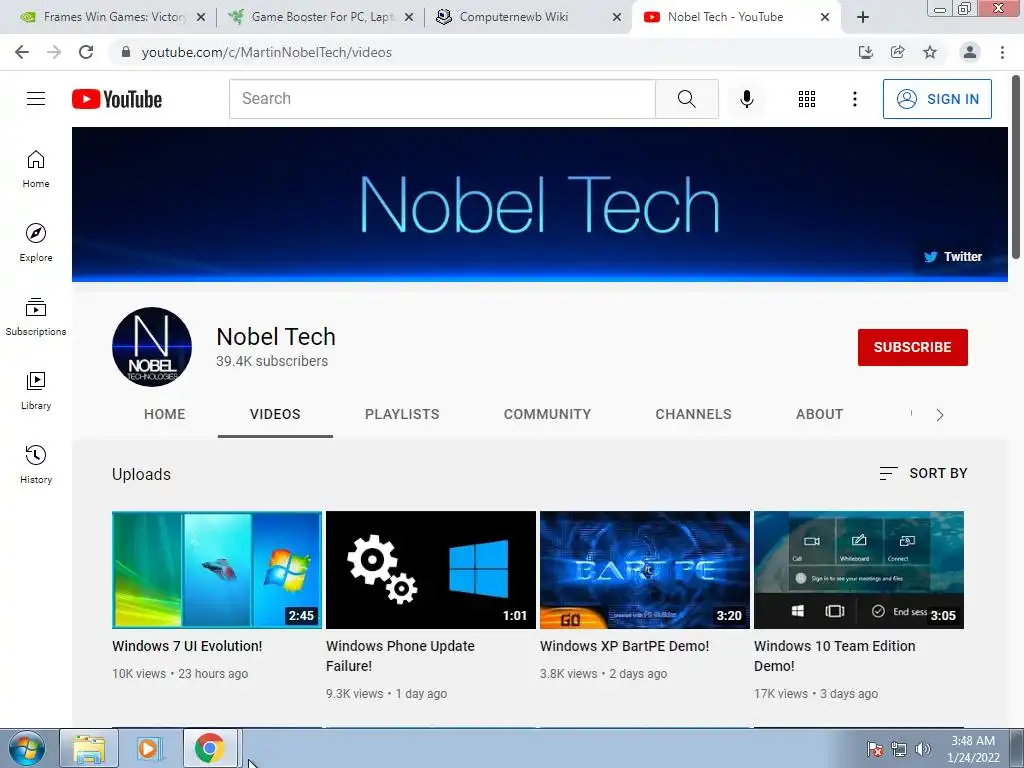Bookmark this page with star icon

[x=930, y=52]
